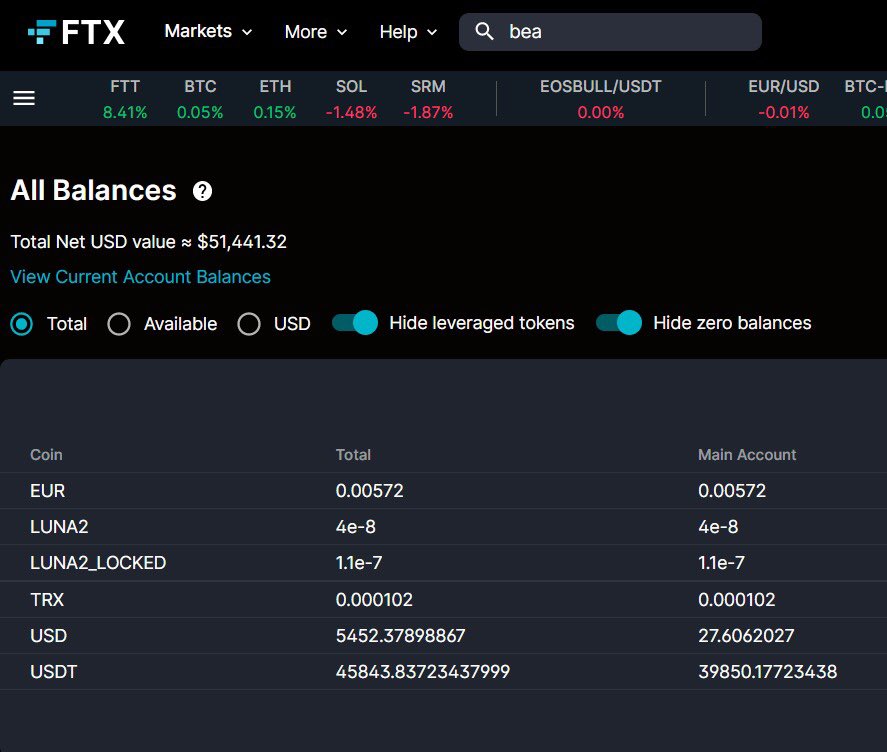Open EUR/USD ticker in market bar
Screen dimensions: 887x752
783,99
